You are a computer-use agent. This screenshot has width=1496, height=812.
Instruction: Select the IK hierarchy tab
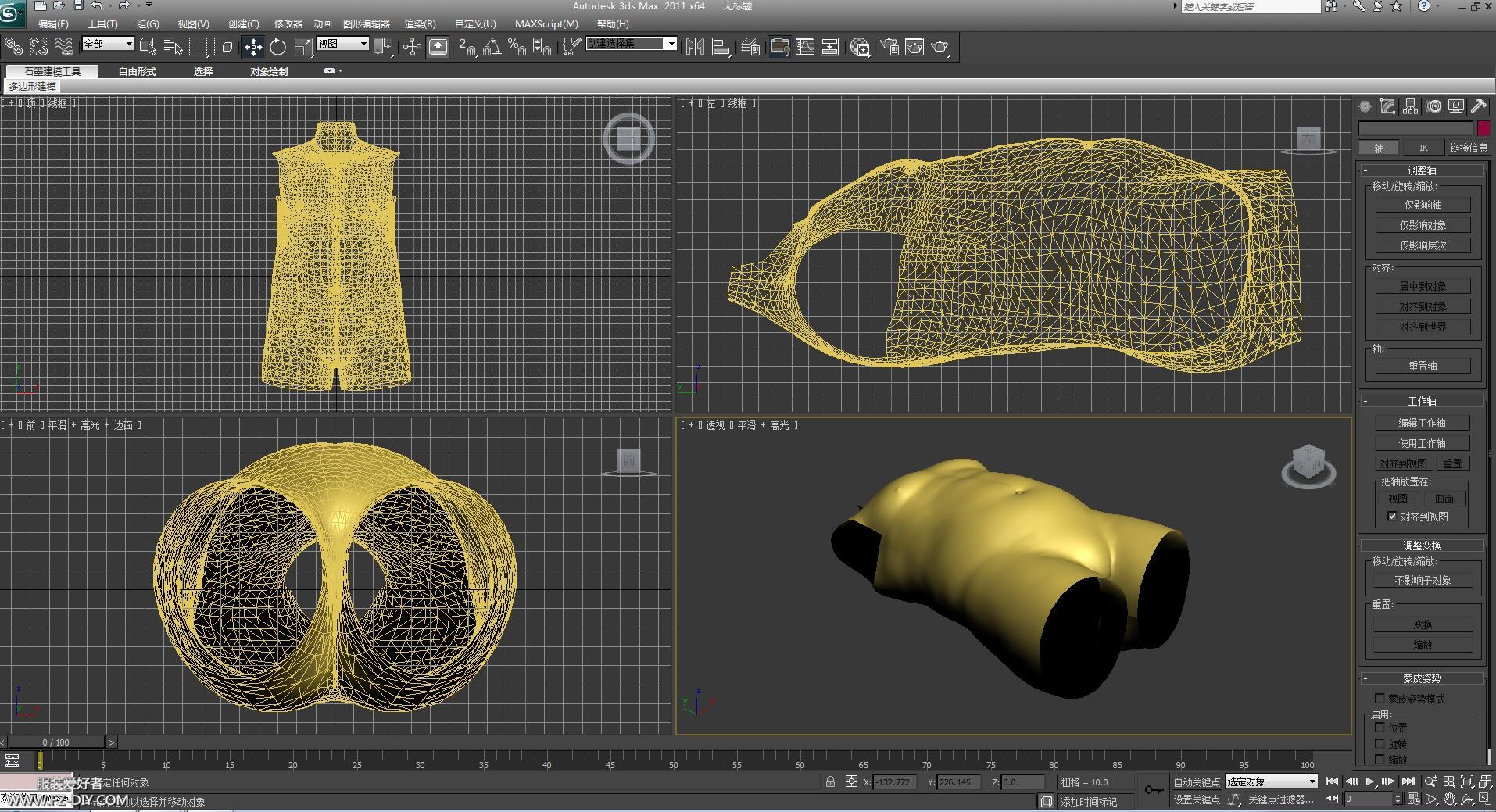pyautogui.click(x=1423, y=148)
